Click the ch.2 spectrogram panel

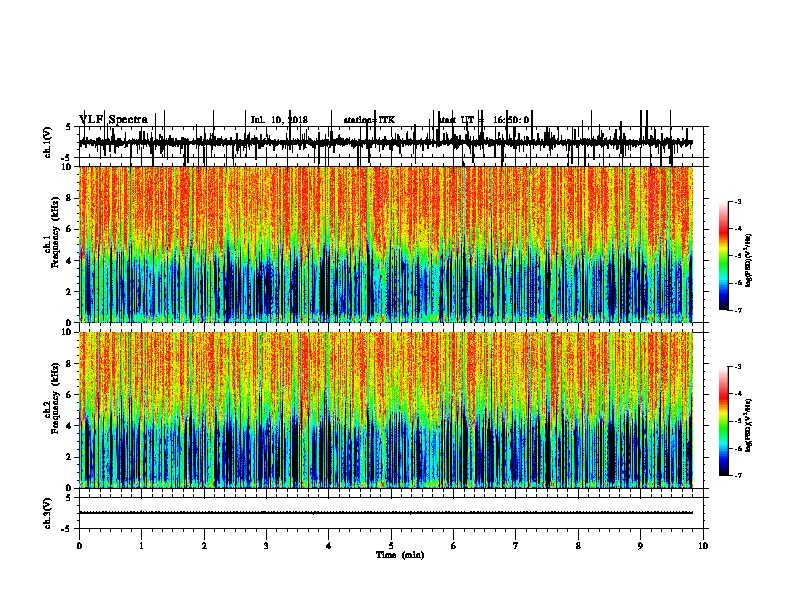click(x=385, y=410)
